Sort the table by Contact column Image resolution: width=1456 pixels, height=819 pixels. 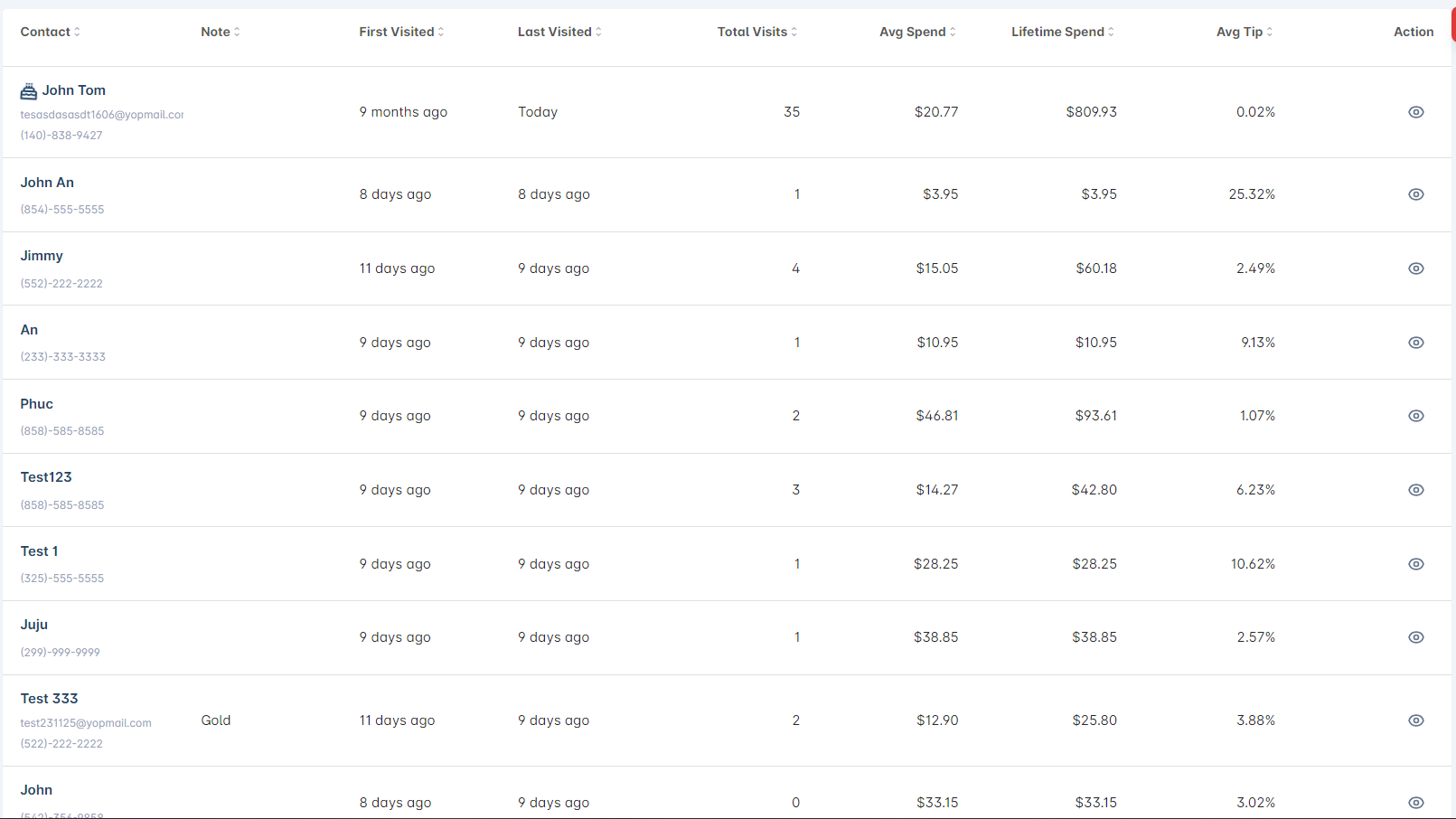pos(51,32)
